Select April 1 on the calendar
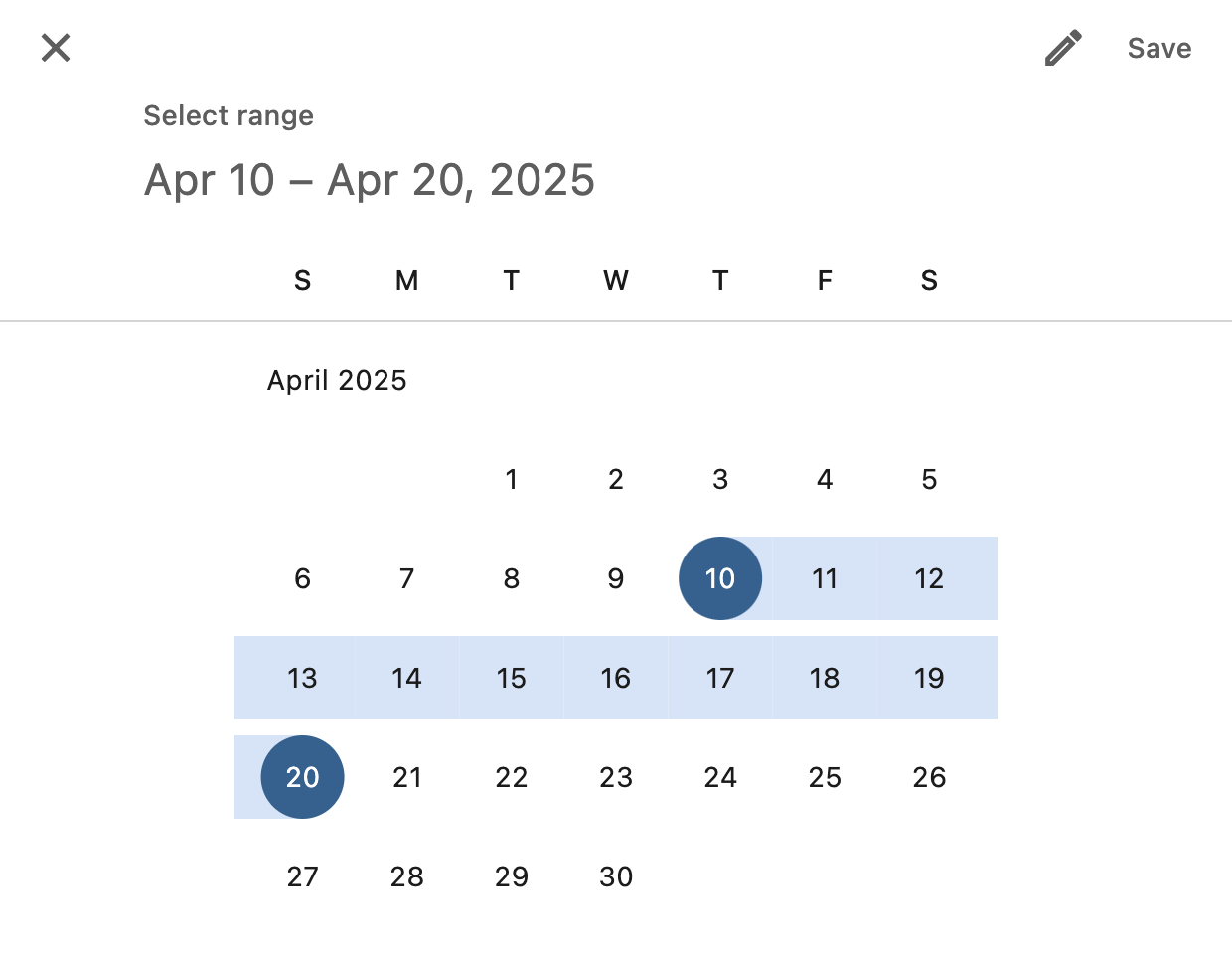Viewport: 1232px width, 954px height. (512, 479)
